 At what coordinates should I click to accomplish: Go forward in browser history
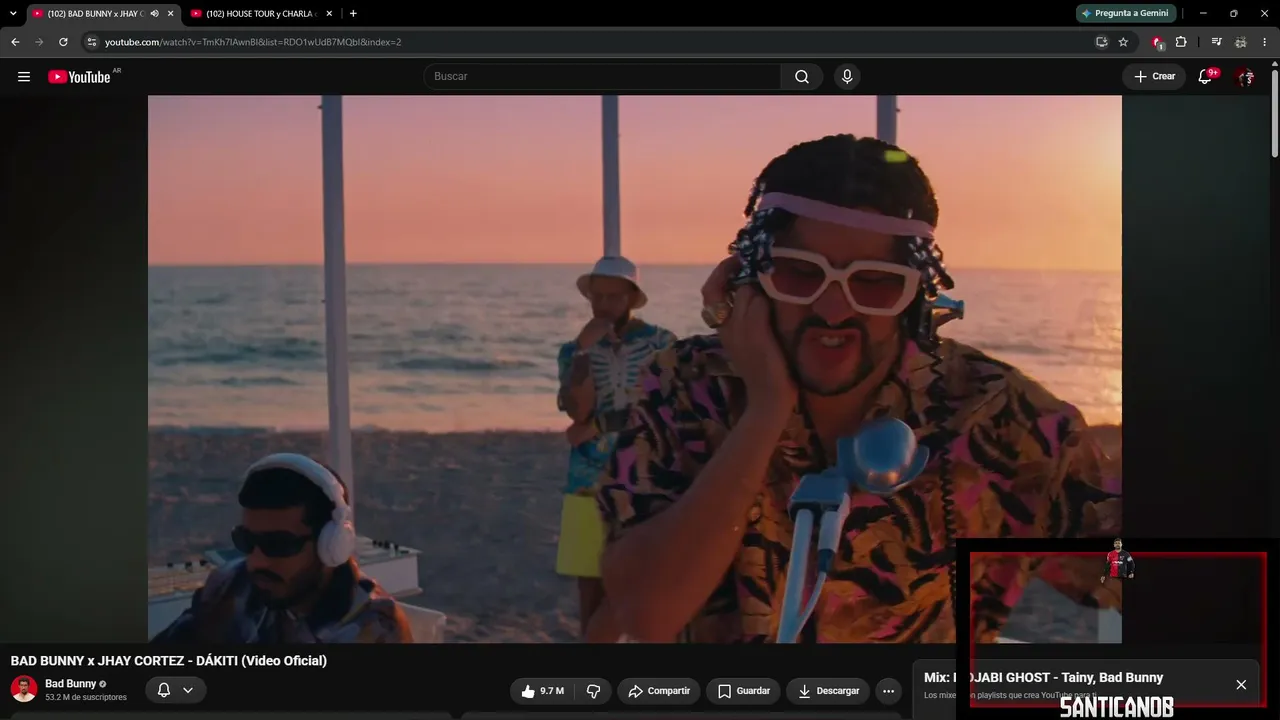click(39, 42)
